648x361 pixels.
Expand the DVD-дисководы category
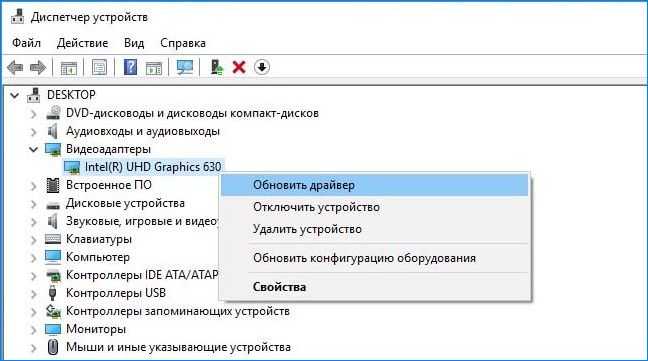click(x=34, y=113)
